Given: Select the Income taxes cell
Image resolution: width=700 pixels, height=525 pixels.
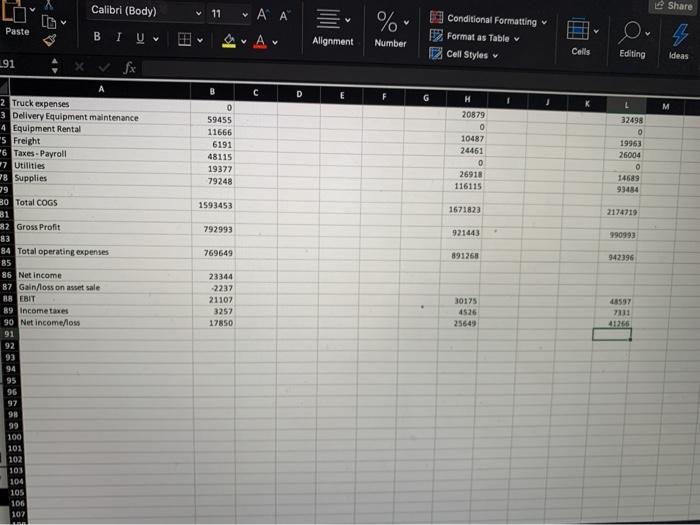Looking at the screenshot, I should click(x=105, y=311).
